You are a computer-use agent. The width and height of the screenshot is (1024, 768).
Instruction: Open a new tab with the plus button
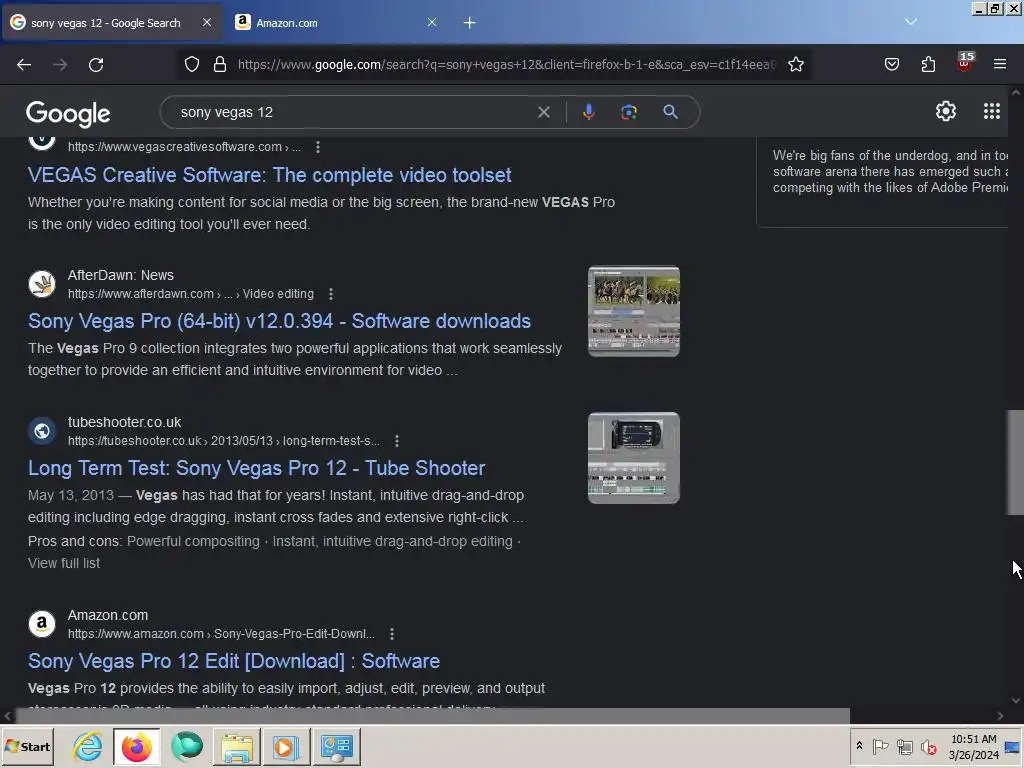pyautogui.click(x=470, y=23)
